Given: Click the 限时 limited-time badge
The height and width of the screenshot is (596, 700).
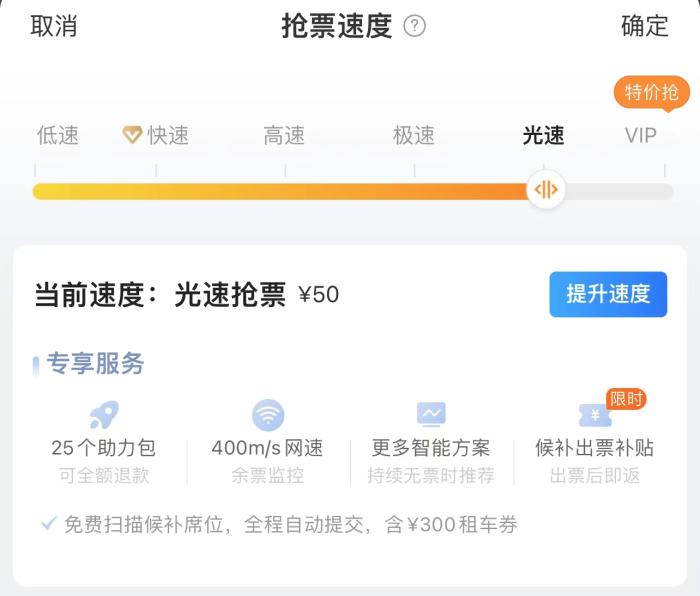Looking at the screenshot, I should [626, 399].
